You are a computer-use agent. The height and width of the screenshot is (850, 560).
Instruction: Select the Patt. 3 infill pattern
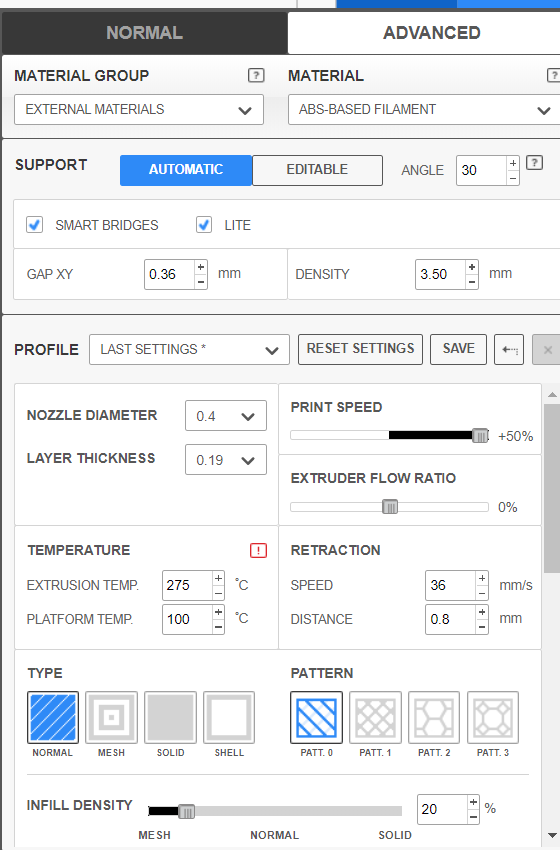(493, 717)
